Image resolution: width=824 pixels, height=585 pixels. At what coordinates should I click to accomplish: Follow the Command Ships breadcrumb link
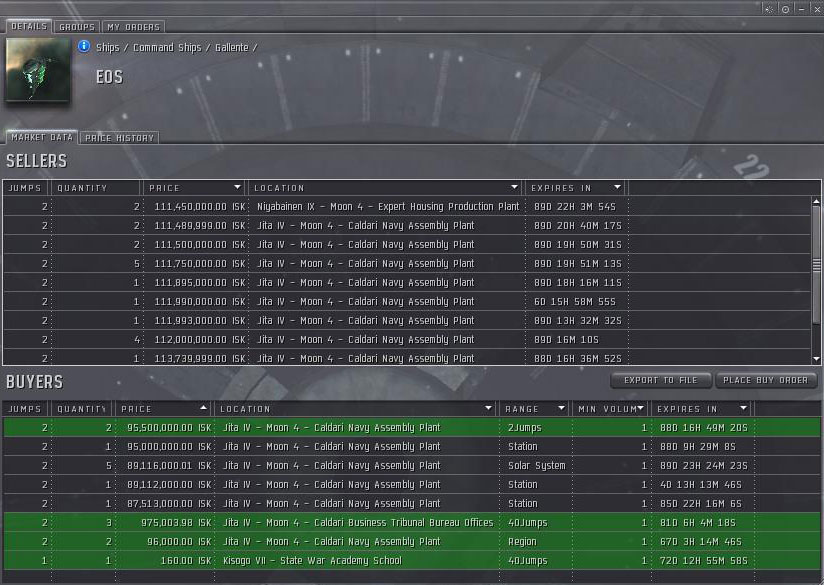167,47
